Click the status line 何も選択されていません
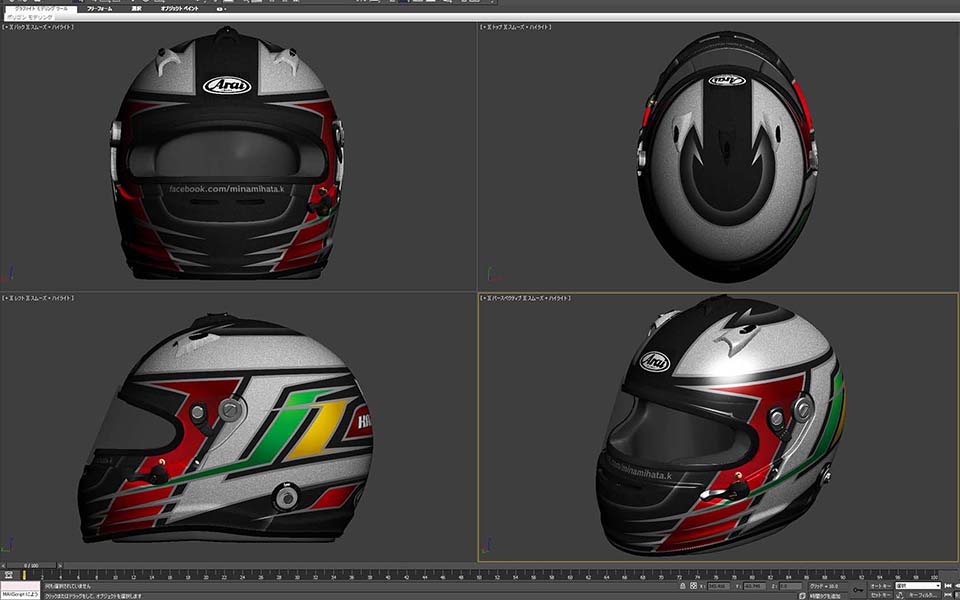960x600 pixels. pyautogui.click(x=68, y=586)
